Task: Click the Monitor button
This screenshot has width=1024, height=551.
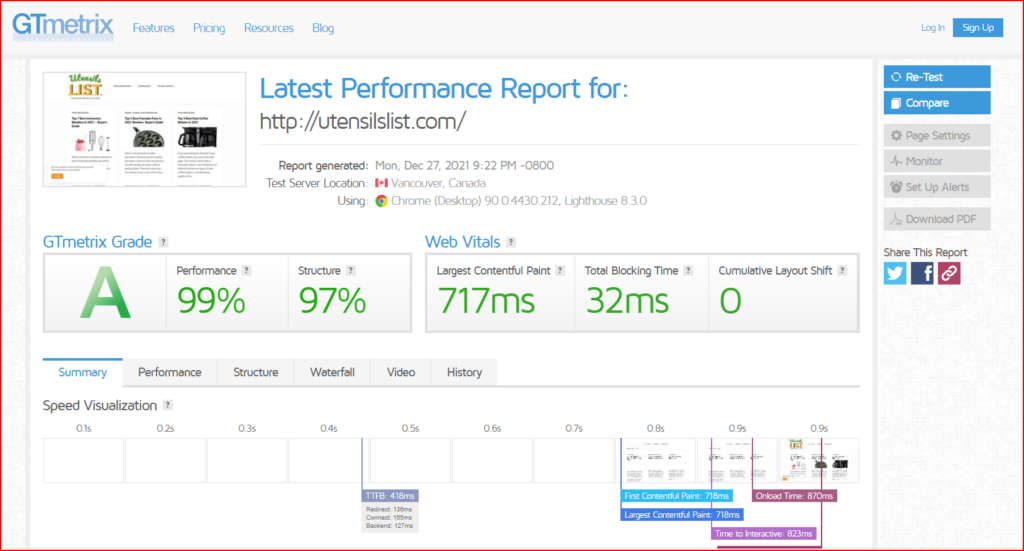Action: pos(936,161)
